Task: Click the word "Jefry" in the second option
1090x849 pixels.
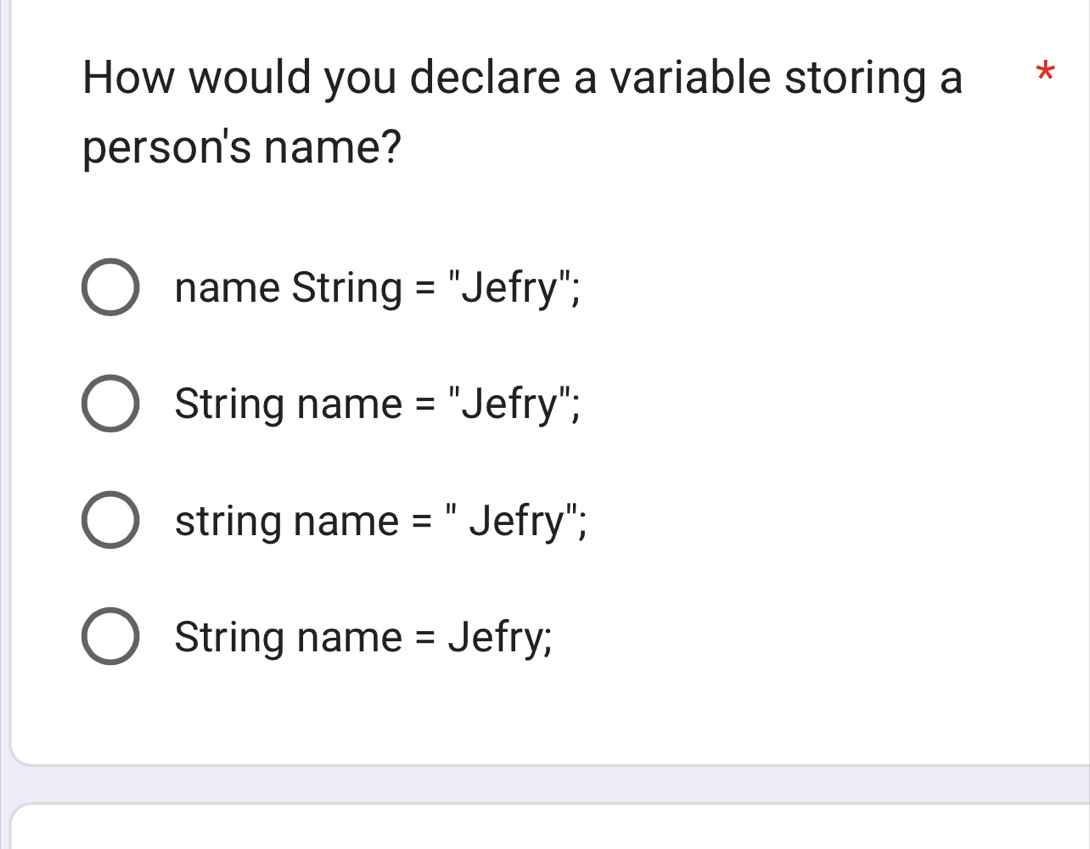Action: point(510,404)
